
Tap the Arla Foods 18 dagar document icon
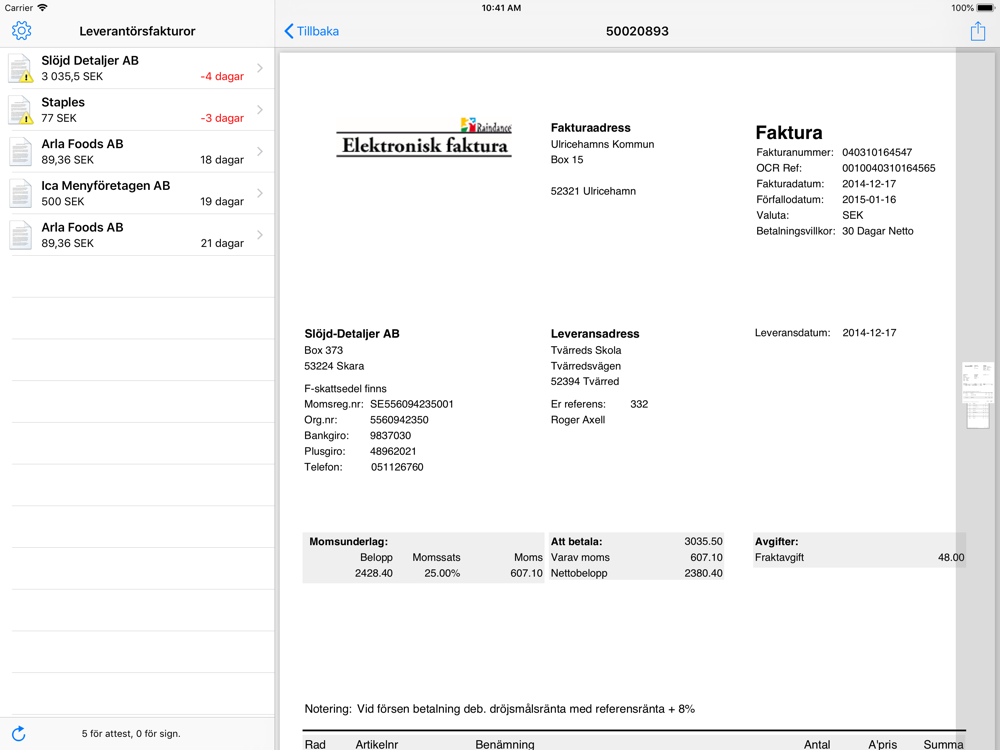click(21, 152)
